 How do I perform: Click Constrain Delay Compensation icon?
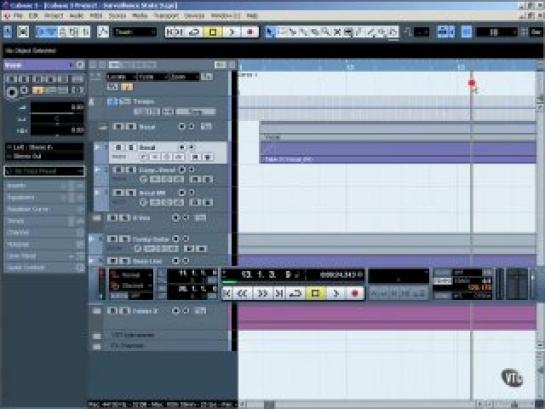coord(23,32)
